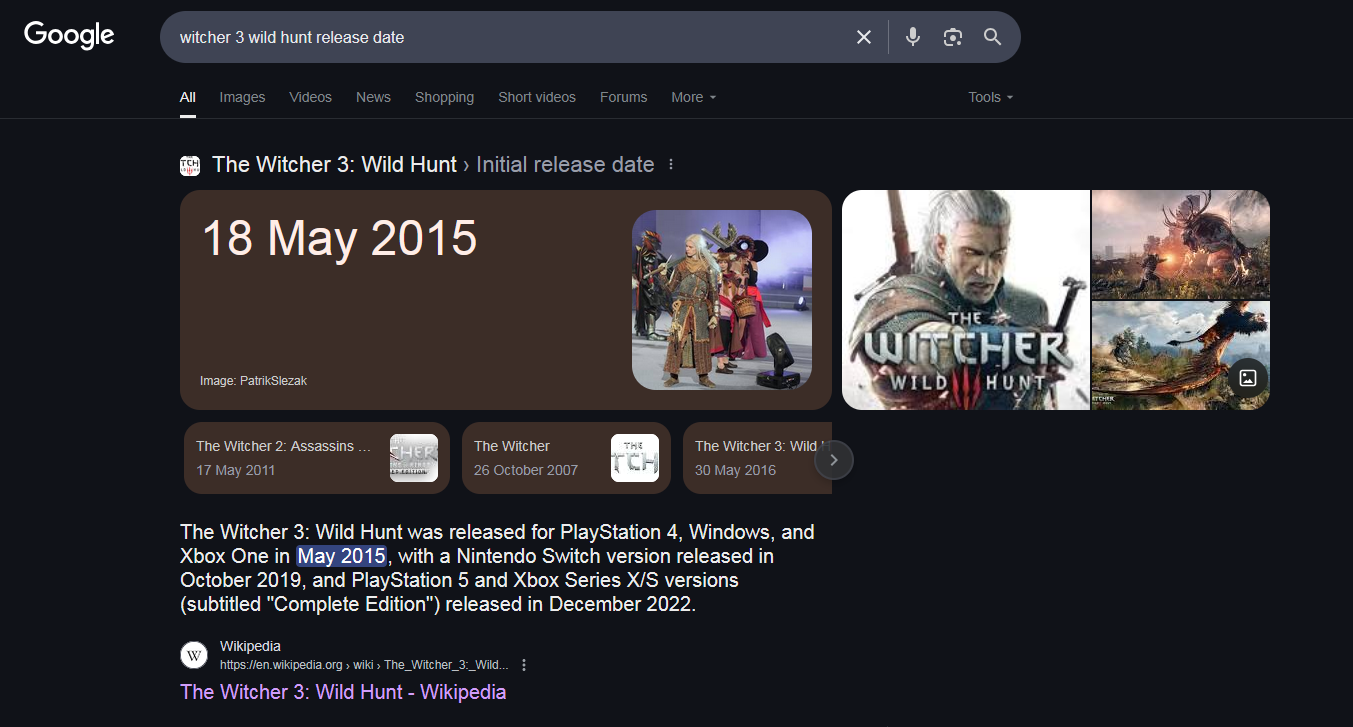Switch to the Images tab
Screen dimensions: 1353x727
coord(242,97)
